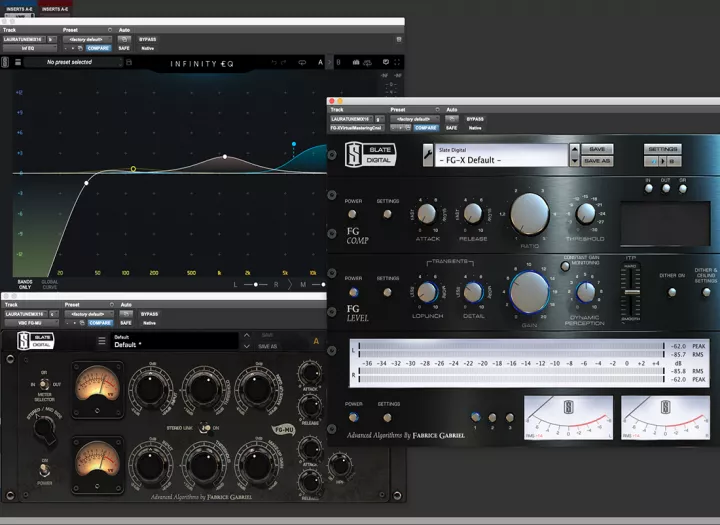Go to next FG-MU preset with down chevron

247,346
